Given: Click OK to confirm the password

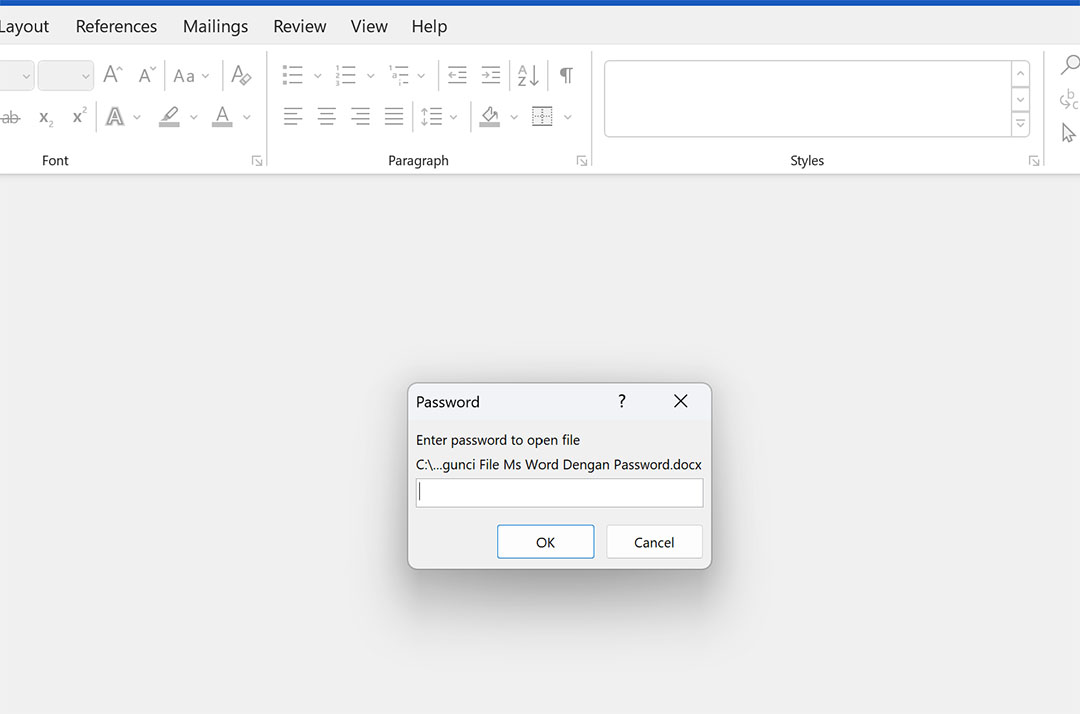Looking at the screenshot, I should tap(545, 541).
